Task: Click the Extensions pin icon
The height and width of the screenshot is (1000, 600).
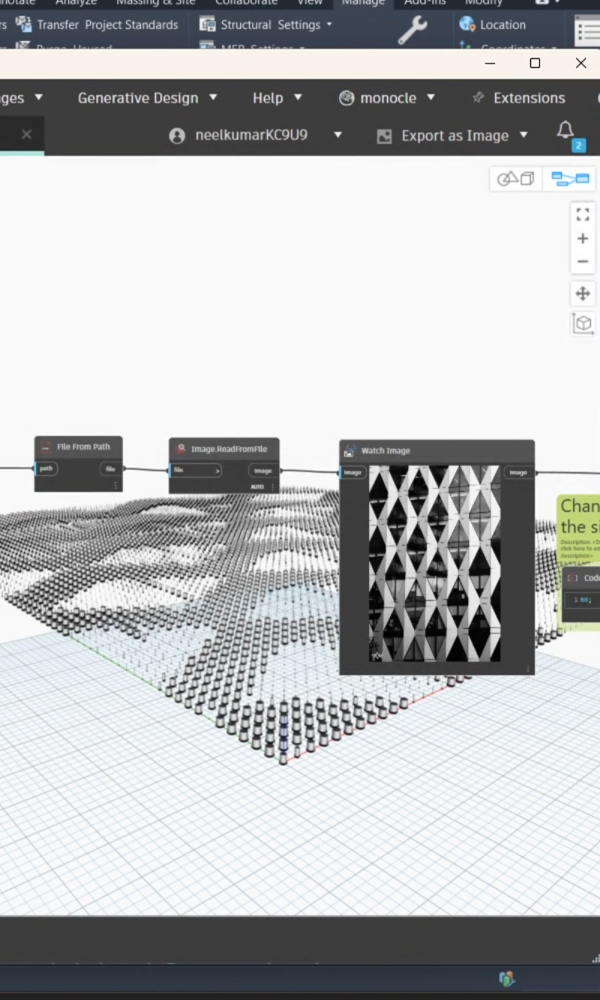Action: pos(478,98)
